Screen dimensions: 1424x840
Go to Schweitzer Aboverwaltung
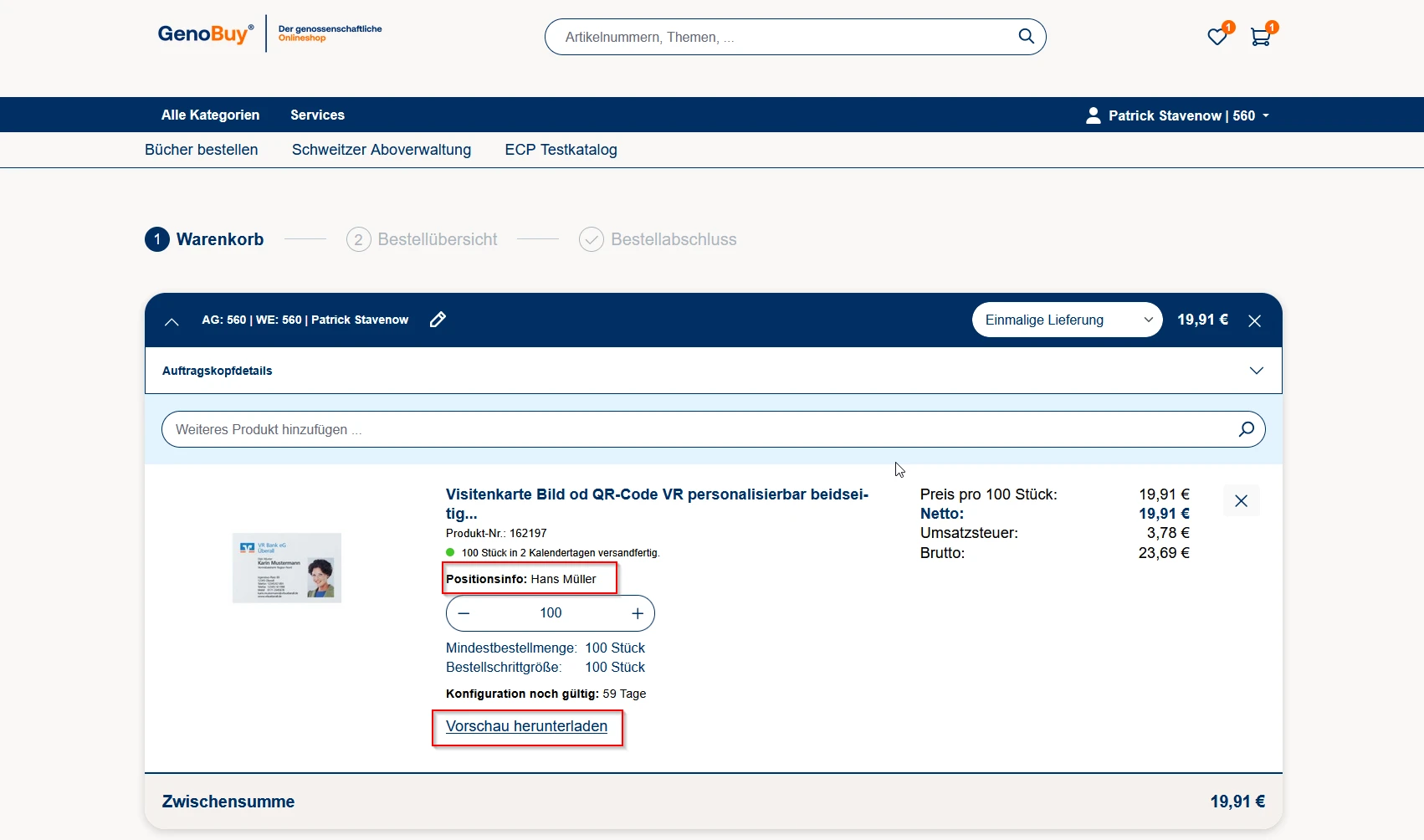coord(381,150)
